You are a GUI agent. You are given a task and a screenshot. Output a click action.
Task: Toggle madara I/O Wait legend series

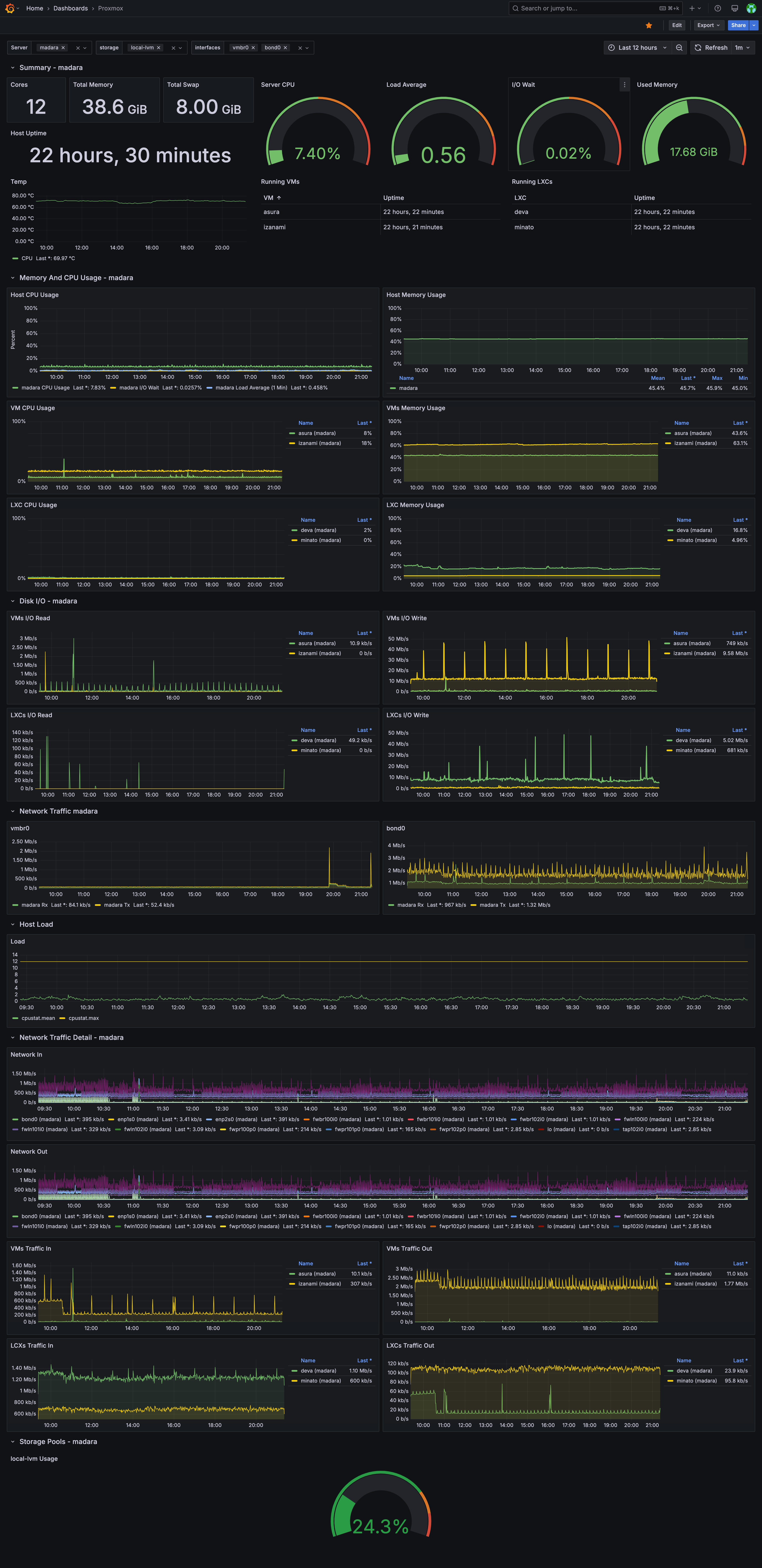(139, 388)
